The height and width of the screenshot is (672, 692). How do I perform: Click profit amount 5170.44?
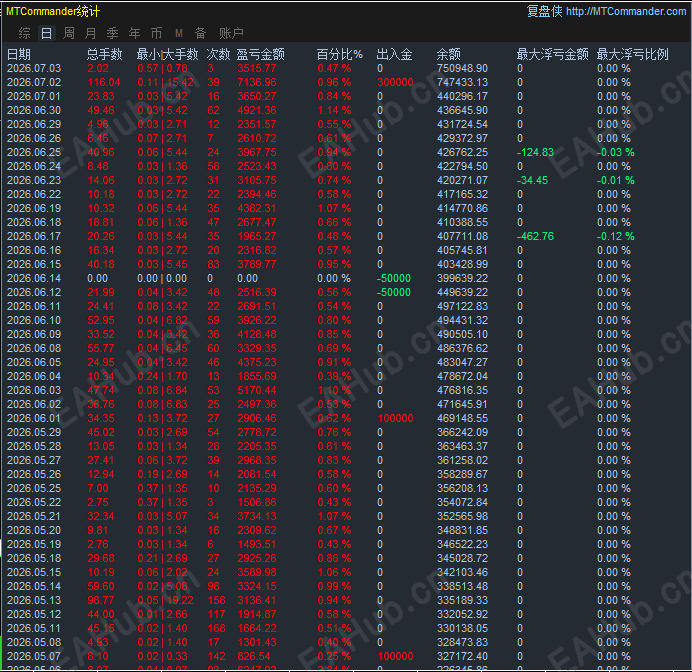pyautogui.click(x=257, y=390)
